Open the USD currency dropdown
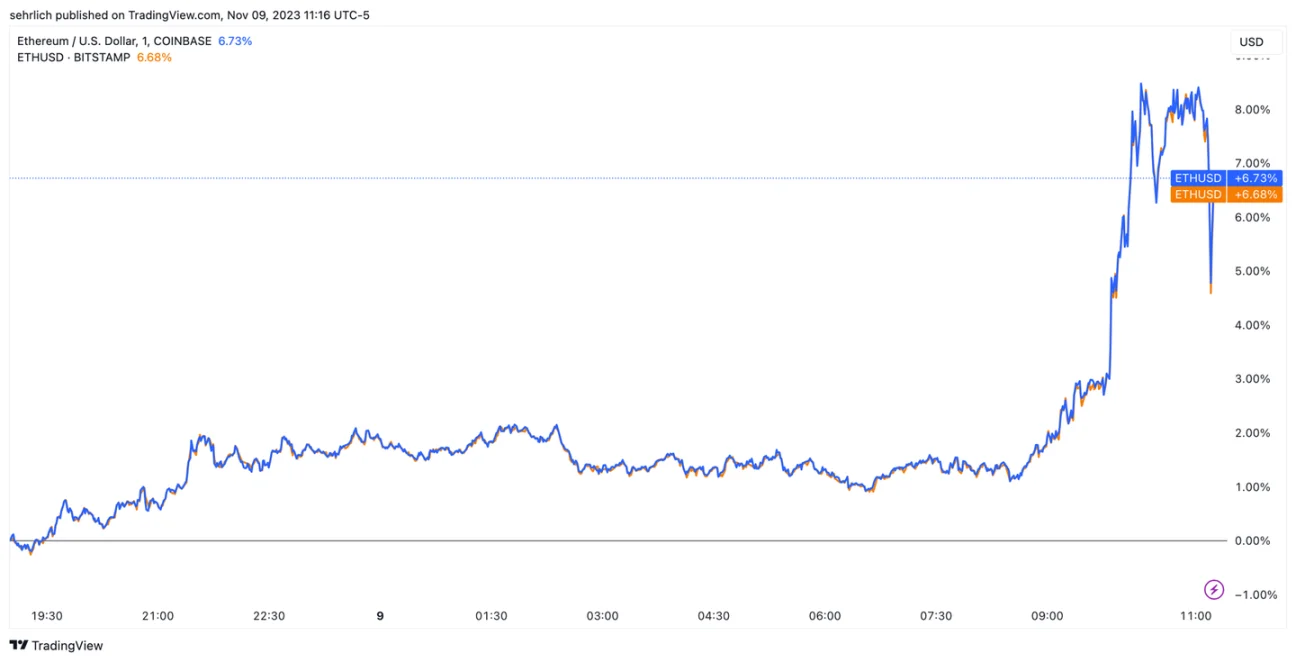Image resolution: width=1296 pixels, height=662 pixels. tap(1251, 42)
